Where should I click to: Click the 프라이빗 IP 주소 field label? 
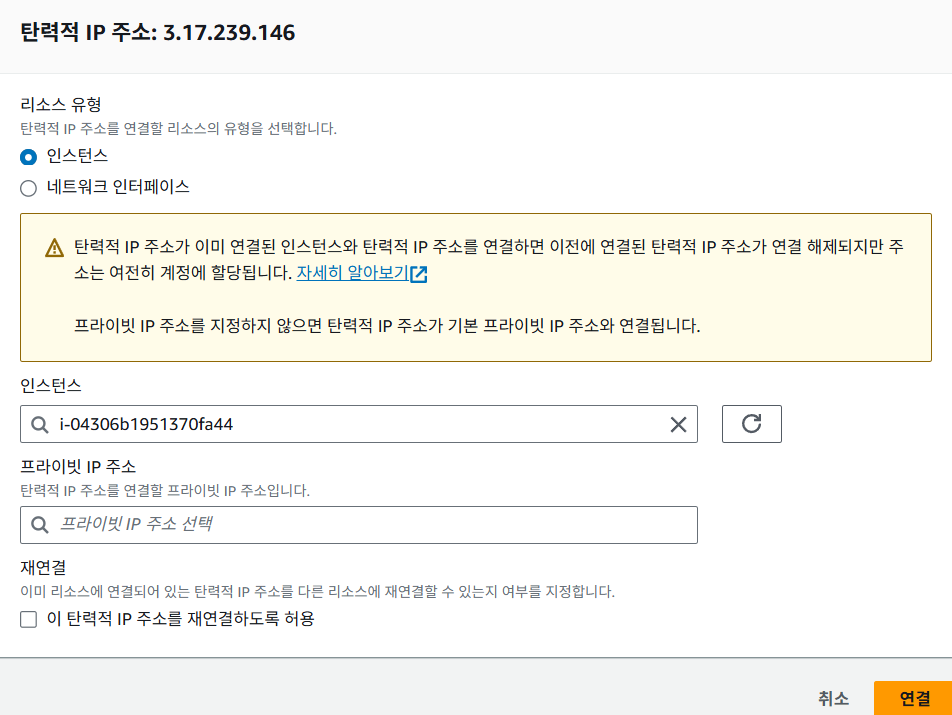point(78,466)
